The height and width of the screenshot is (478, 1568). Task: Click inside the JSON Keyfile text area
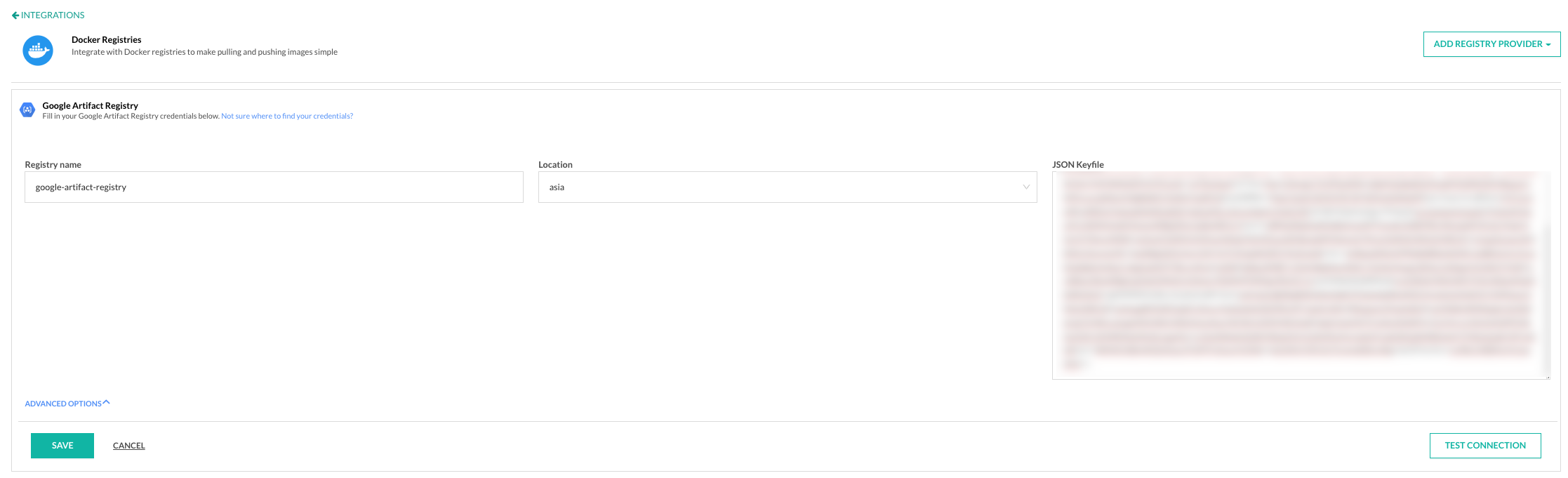tap(1301, 275)
